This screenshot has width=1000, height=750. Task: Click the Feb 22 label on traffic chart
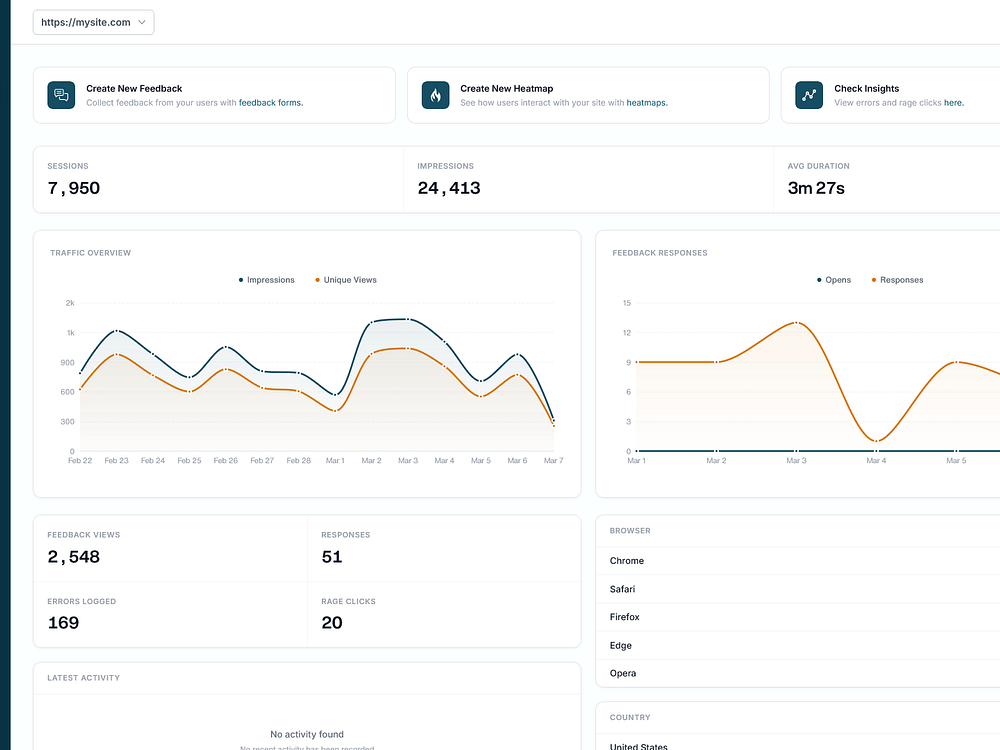(80, 460)
